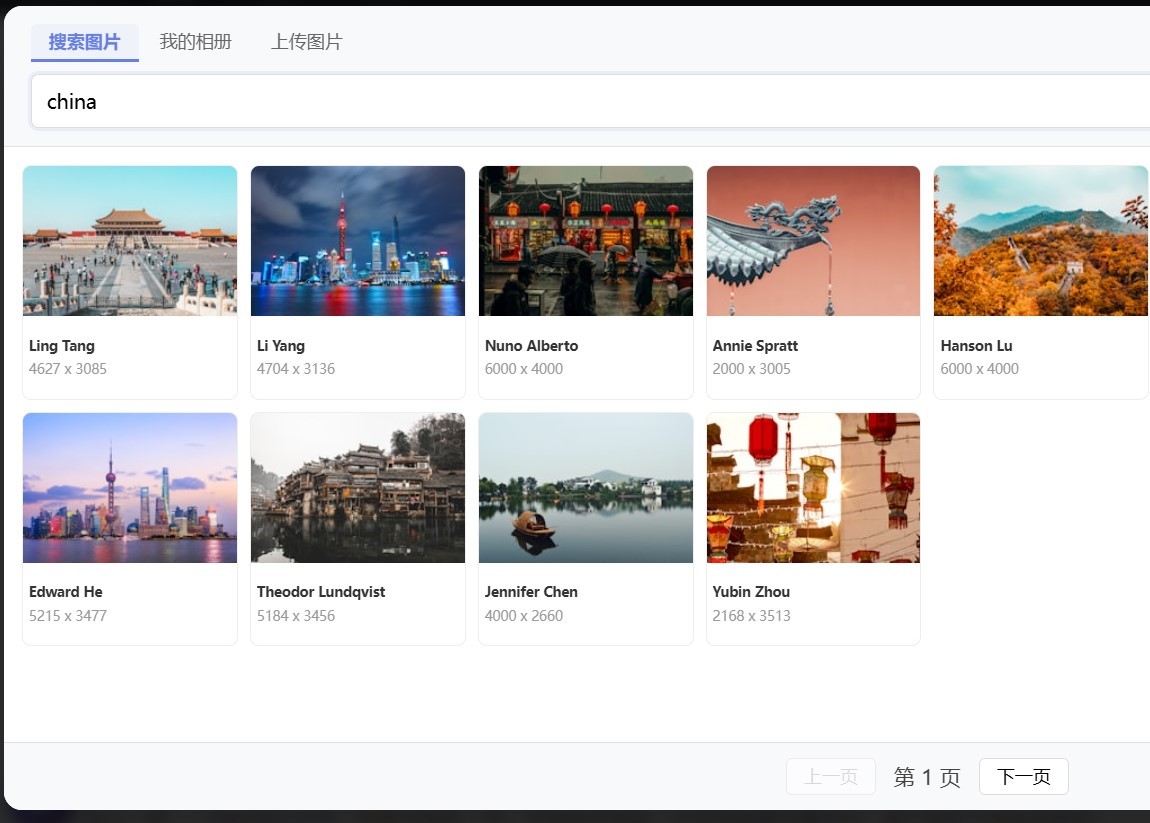Click the Ling Tang author name
The height and width of the screenshot is (823, 1150).
click(62, 346)
